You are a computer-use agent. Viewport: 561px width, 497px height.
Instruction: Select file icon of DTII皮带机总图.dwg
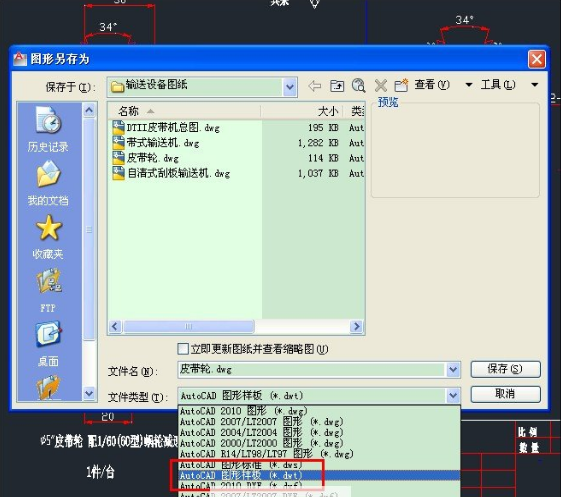118,128
